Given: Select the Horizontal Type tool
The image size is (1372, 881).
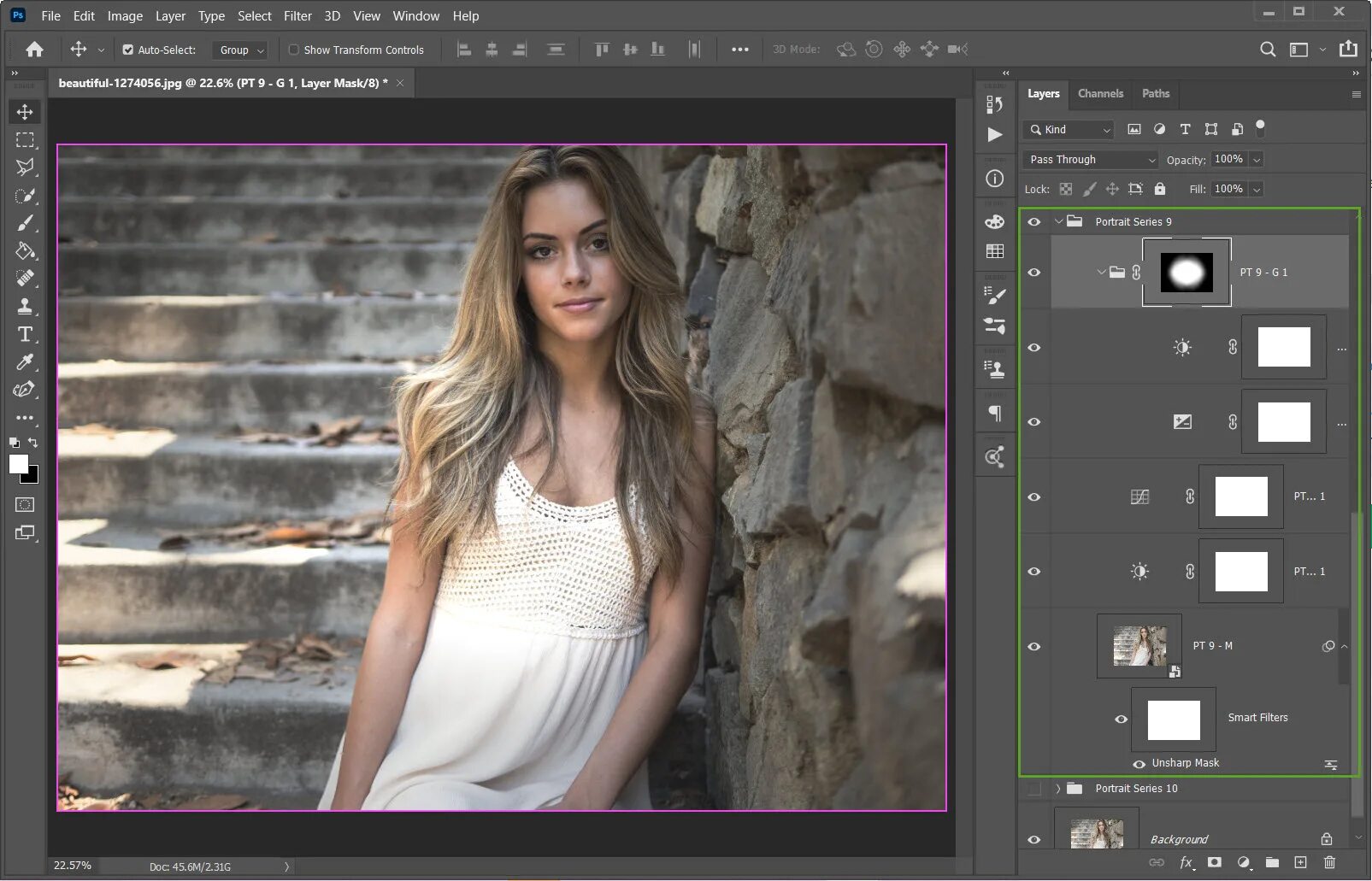Looking at the screenshot, I should [x=25, y=334].
